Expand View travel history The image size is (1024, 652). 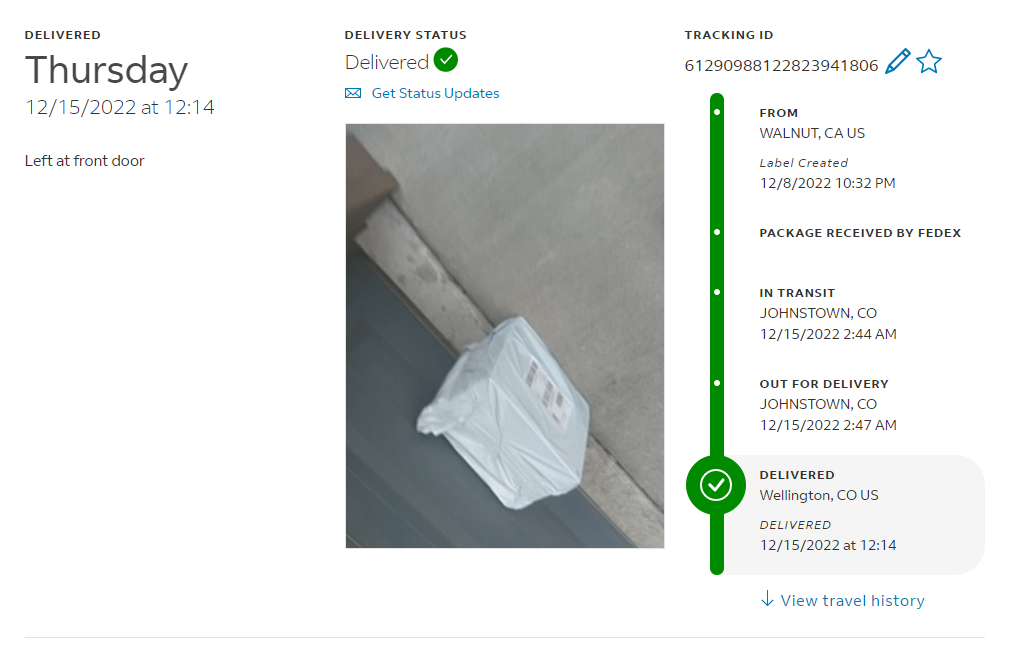tap(852, 600)
